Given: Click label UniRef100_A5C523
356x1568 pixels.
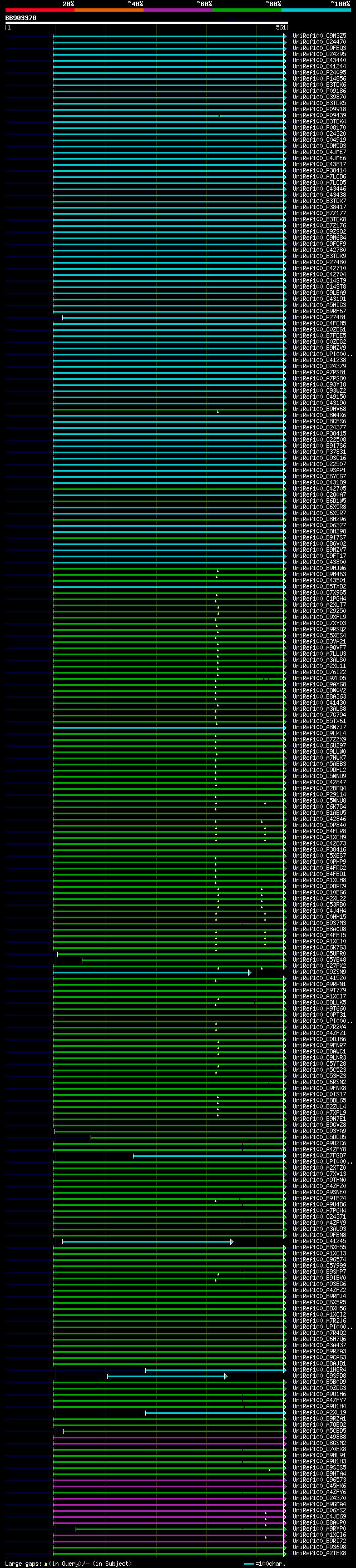Looking at the screenshot, I should coord(319,1070).
